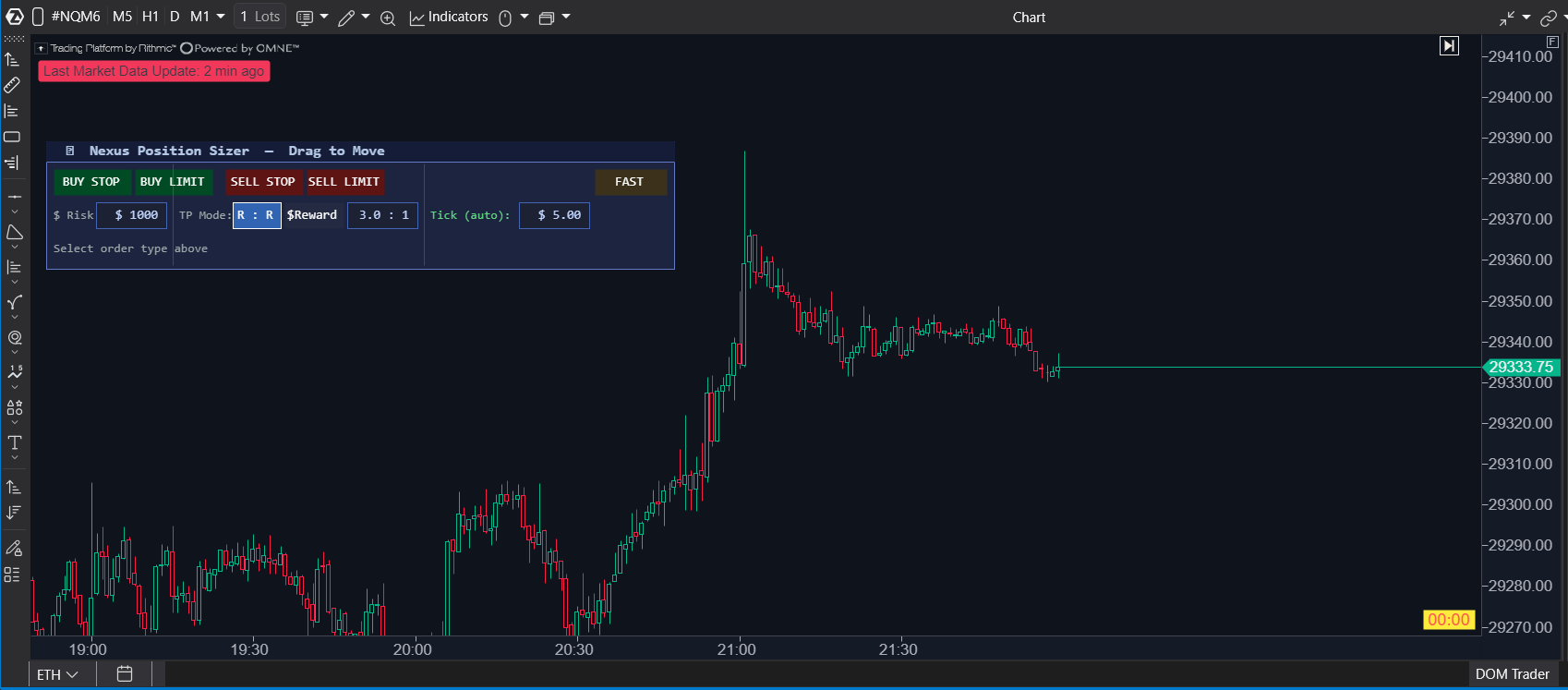Open the ETH session dropdown
The height and width of the screenshot is (690, 1568).
[58, 674]
